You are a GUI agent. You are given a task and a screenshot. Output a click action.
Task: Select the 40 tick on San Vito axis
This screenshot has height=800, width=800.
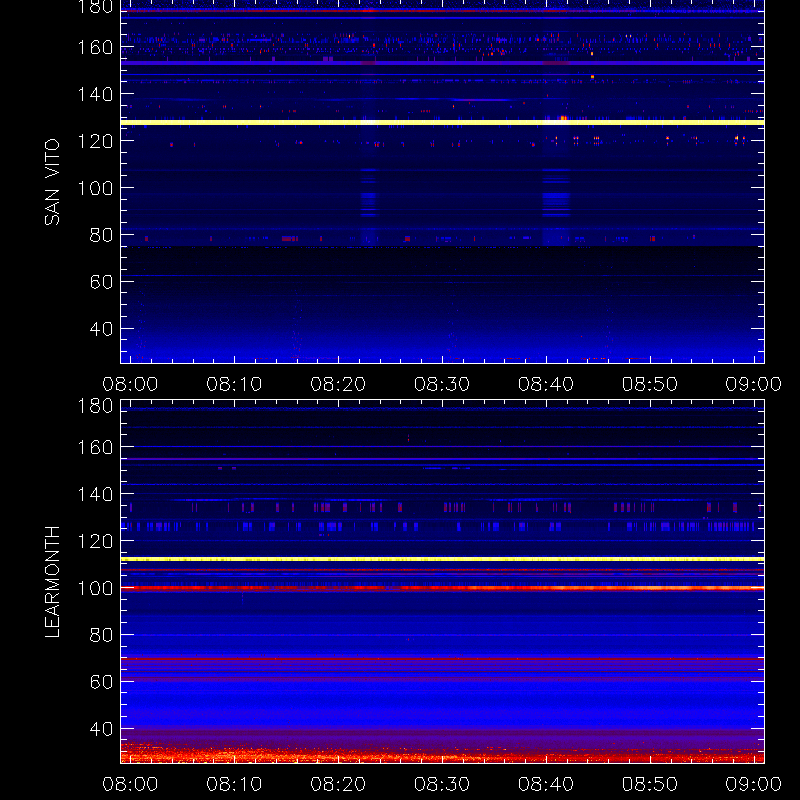point(101,329)
